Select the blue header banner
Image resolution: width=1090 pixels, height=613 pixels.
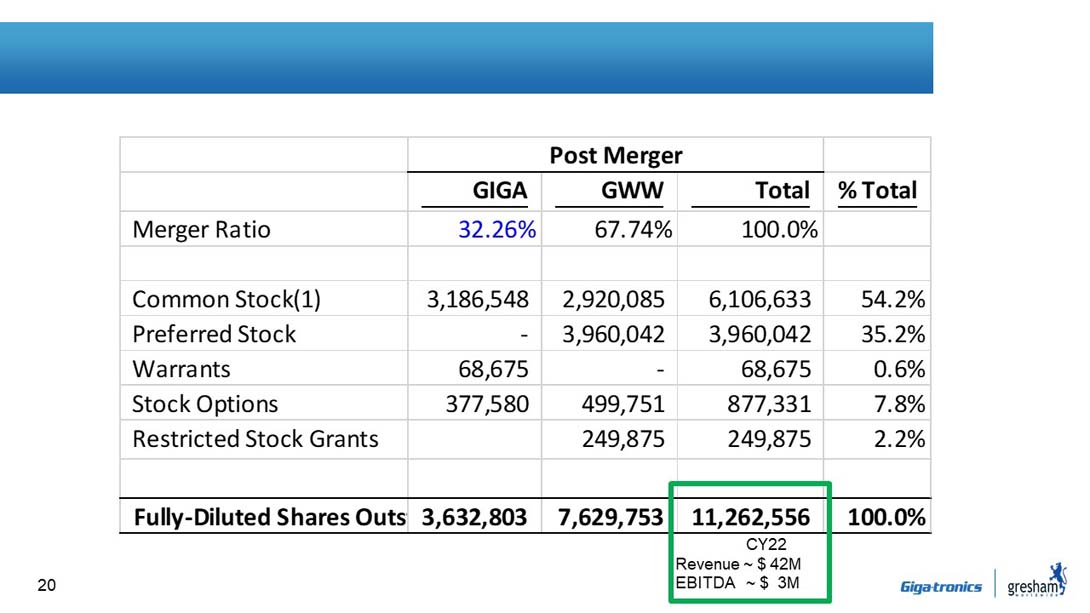click(466, 58)
